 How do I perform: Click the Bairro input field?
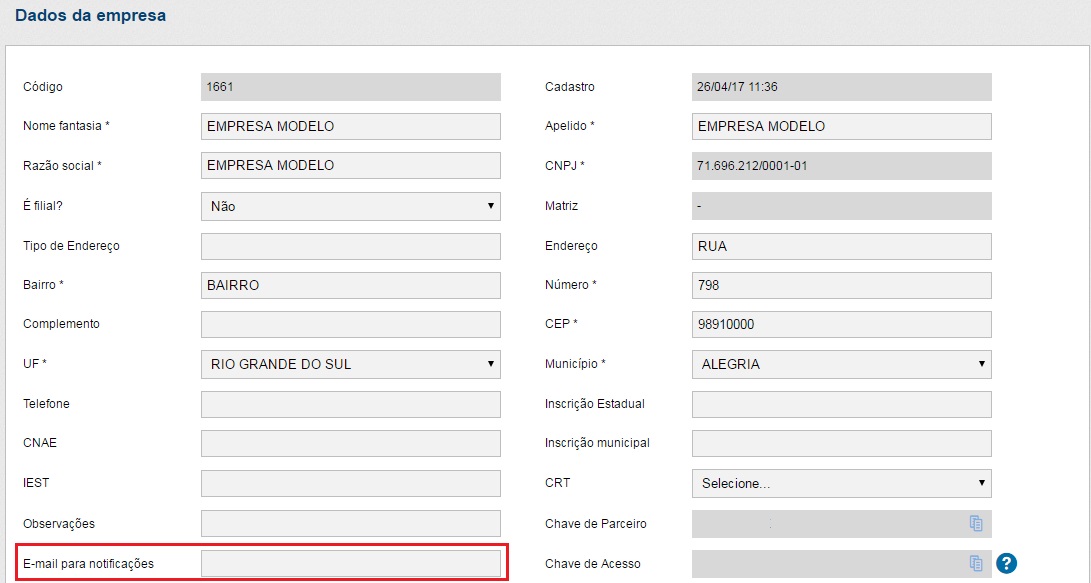tap(350, 285)
